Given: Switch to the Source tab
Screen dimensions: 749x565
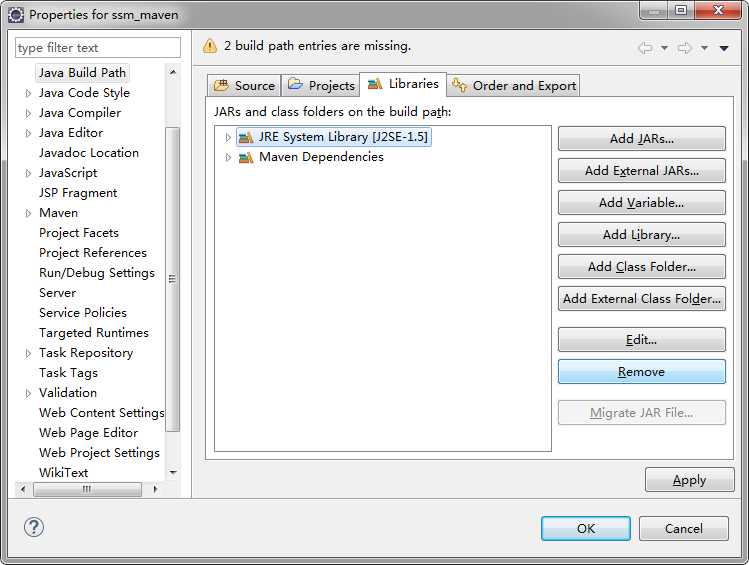Looking at the screenshot, I should (244, 85).
